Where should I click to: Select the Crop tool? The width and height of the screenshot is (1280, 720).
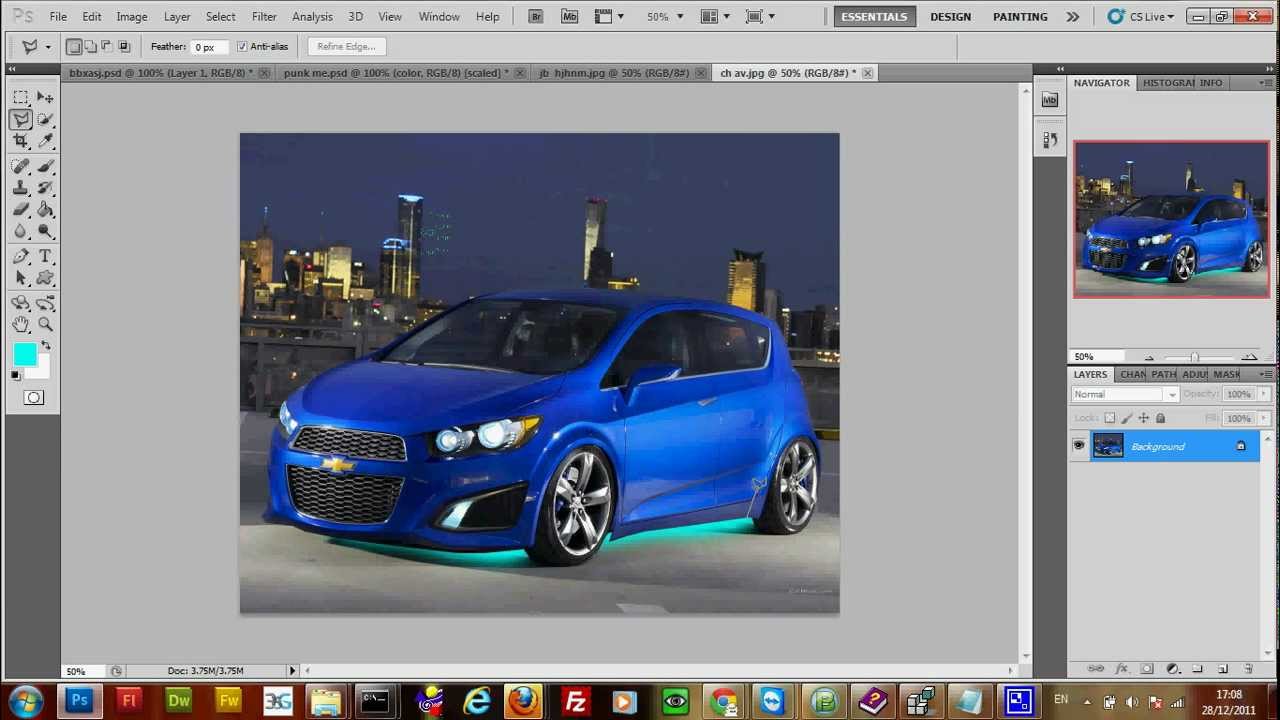tap(21, 141)
